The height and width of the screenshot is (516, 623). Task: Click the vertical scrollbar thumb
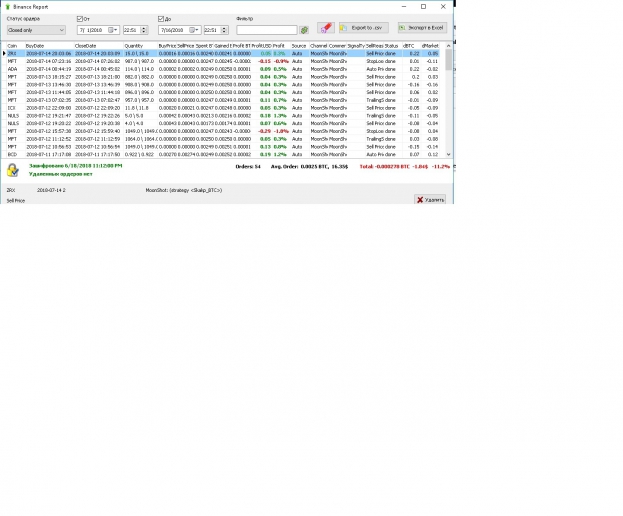(448, 60)
